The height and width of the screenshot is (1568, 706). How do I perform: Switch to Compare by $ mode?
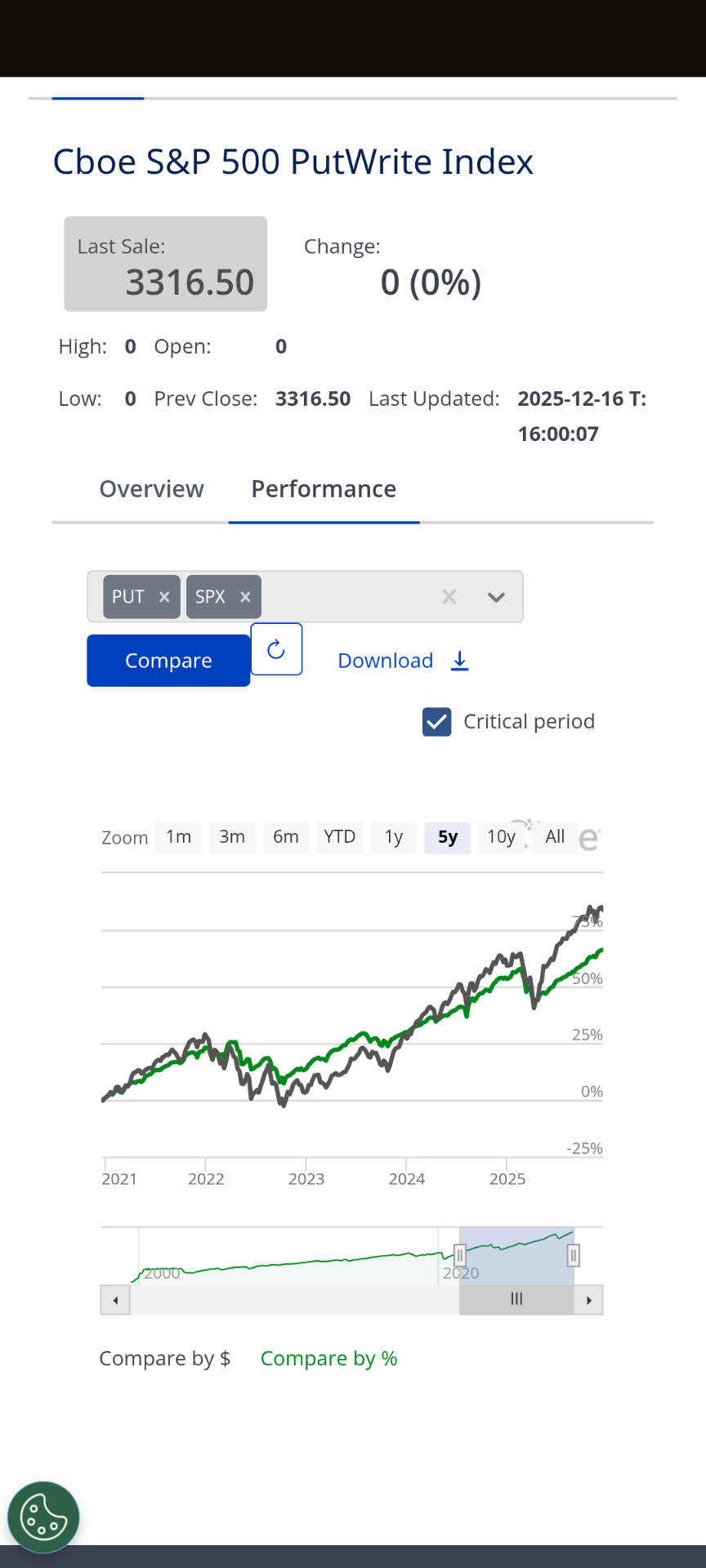coord(165,1358)
